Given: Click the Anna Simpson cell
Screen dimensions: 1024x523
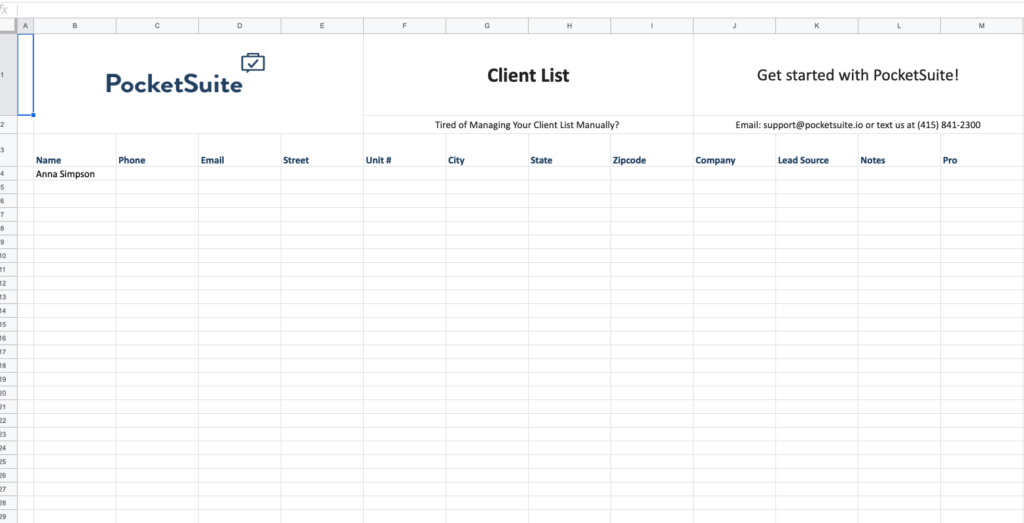Looking at the screenshot, I should tap(75, 174).
